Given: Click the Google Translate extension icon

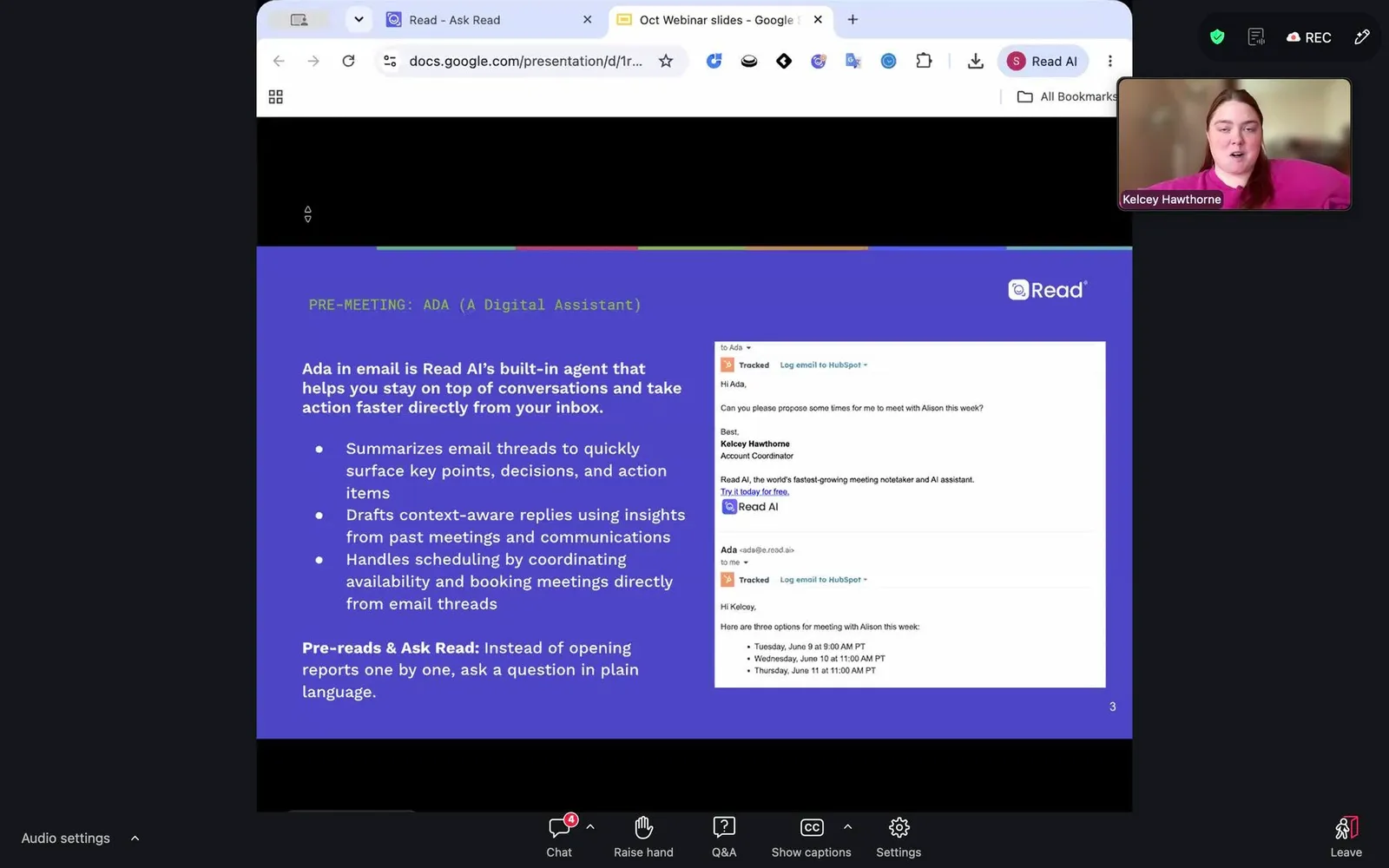Looking at the screenshot, I should click(853, 61).
